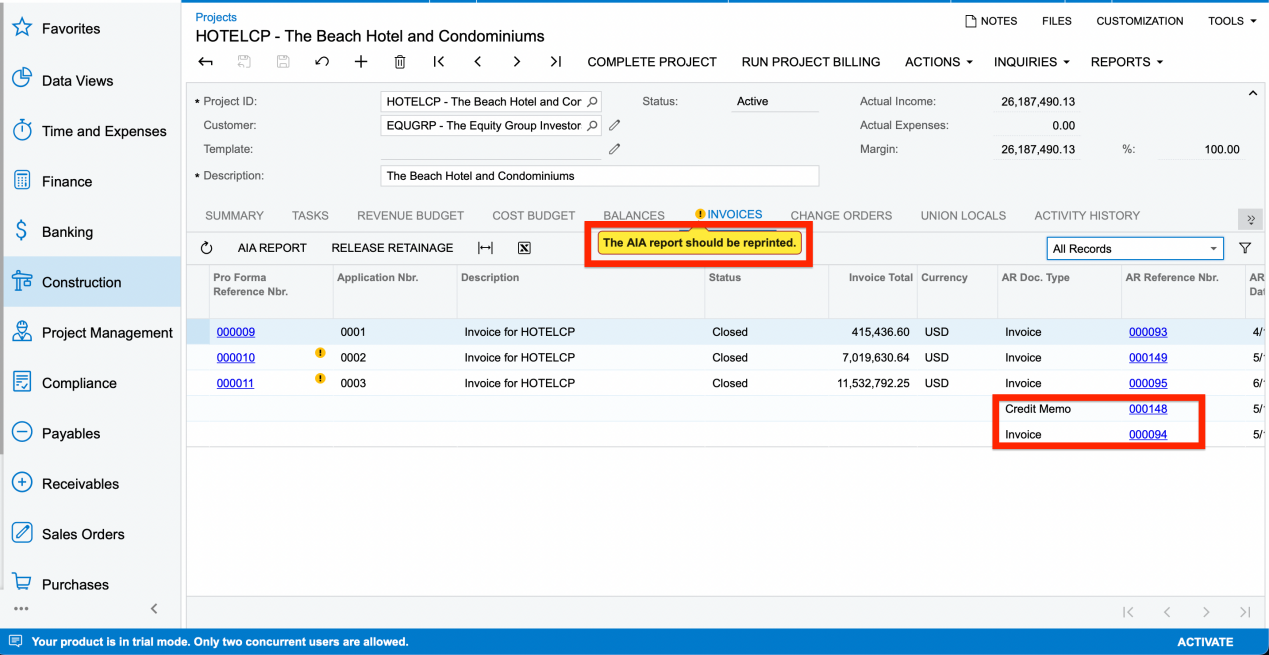
Task: Click the undo arrow in the toolbar
Action: (322, 62)
